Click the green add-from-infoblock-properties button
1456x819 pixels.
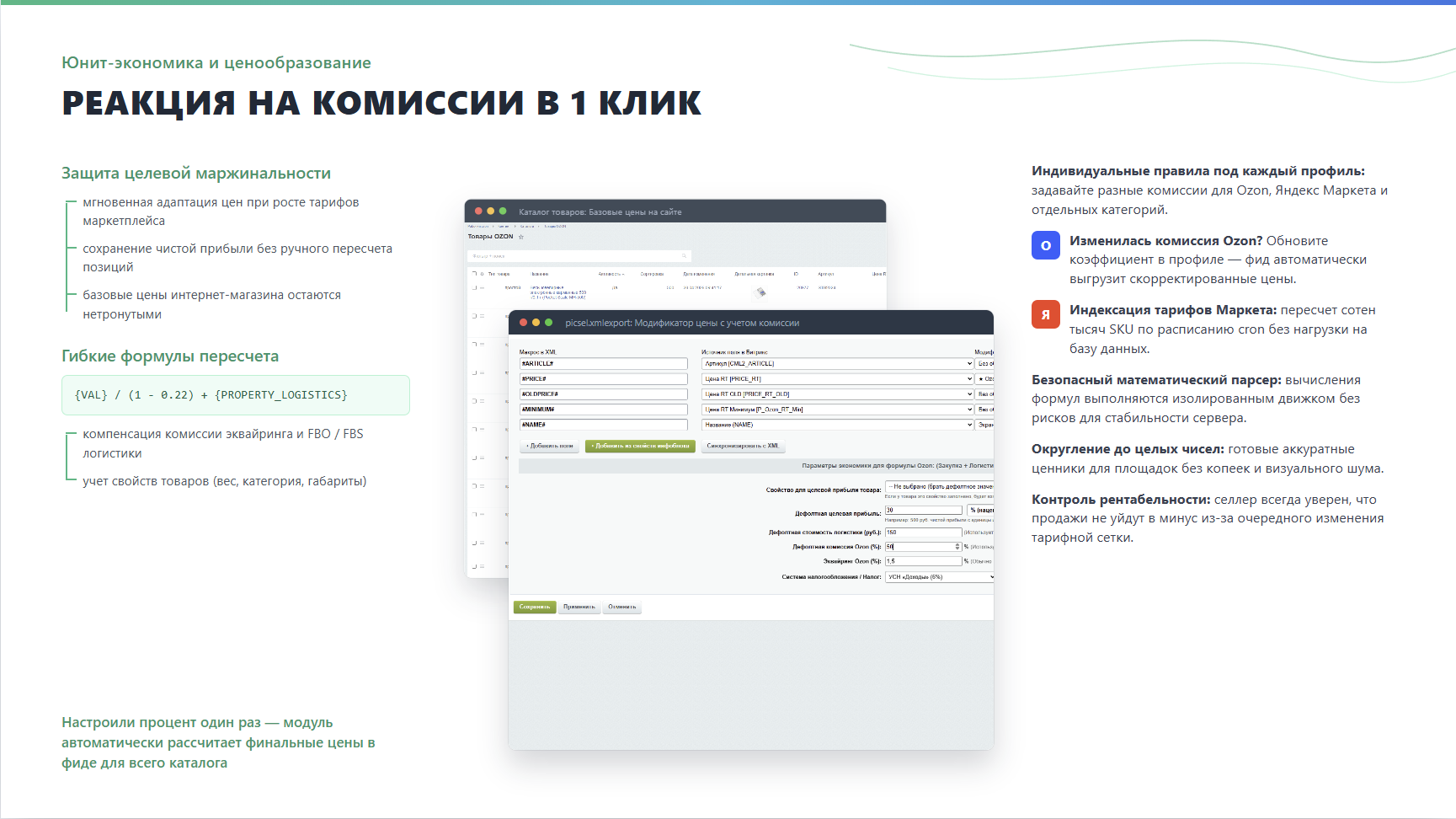tap(640, 446)
